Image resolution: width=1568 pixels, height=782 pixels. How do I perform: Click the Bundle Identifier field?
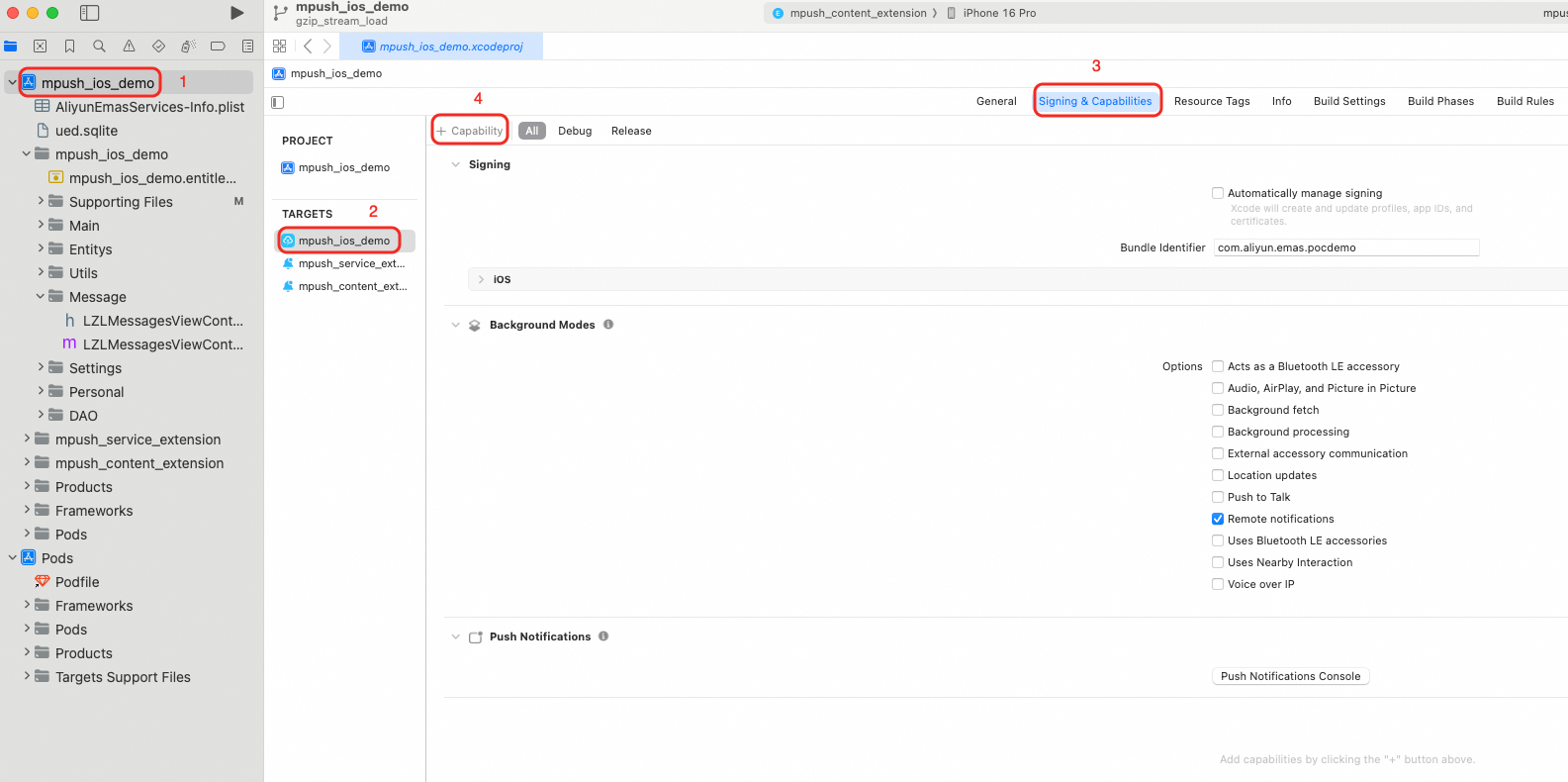(x=1346, y=247)
